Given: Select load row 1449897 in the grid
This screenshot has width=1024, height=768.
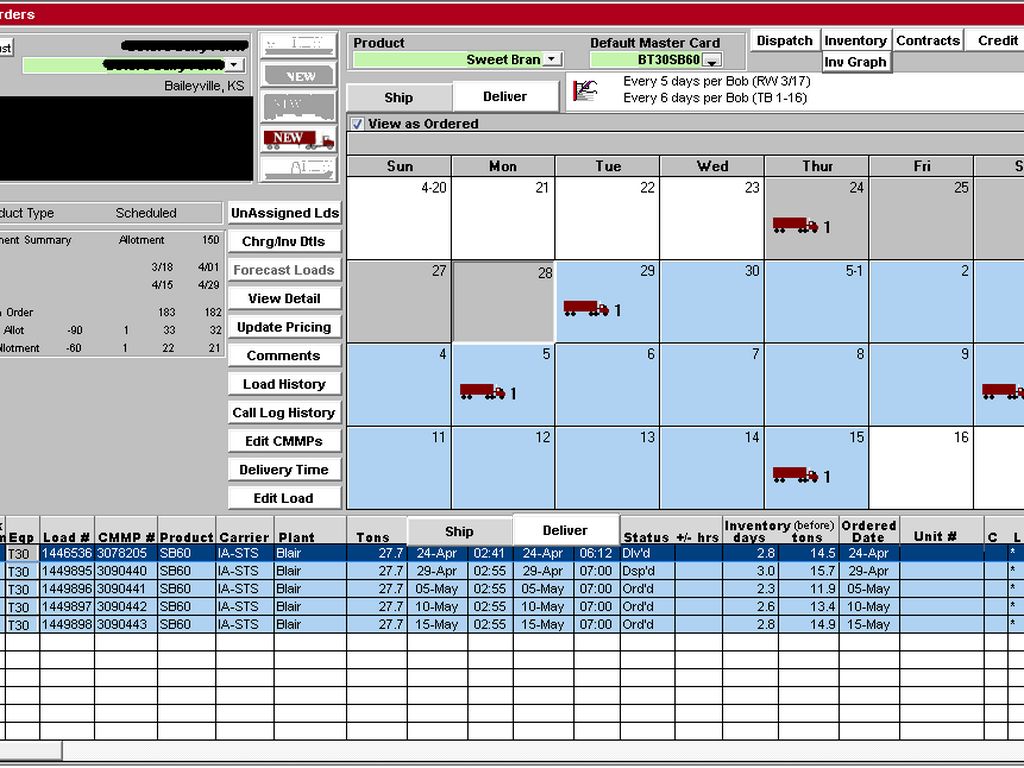Looking at the screenshot, I should [x=67, y=606].
